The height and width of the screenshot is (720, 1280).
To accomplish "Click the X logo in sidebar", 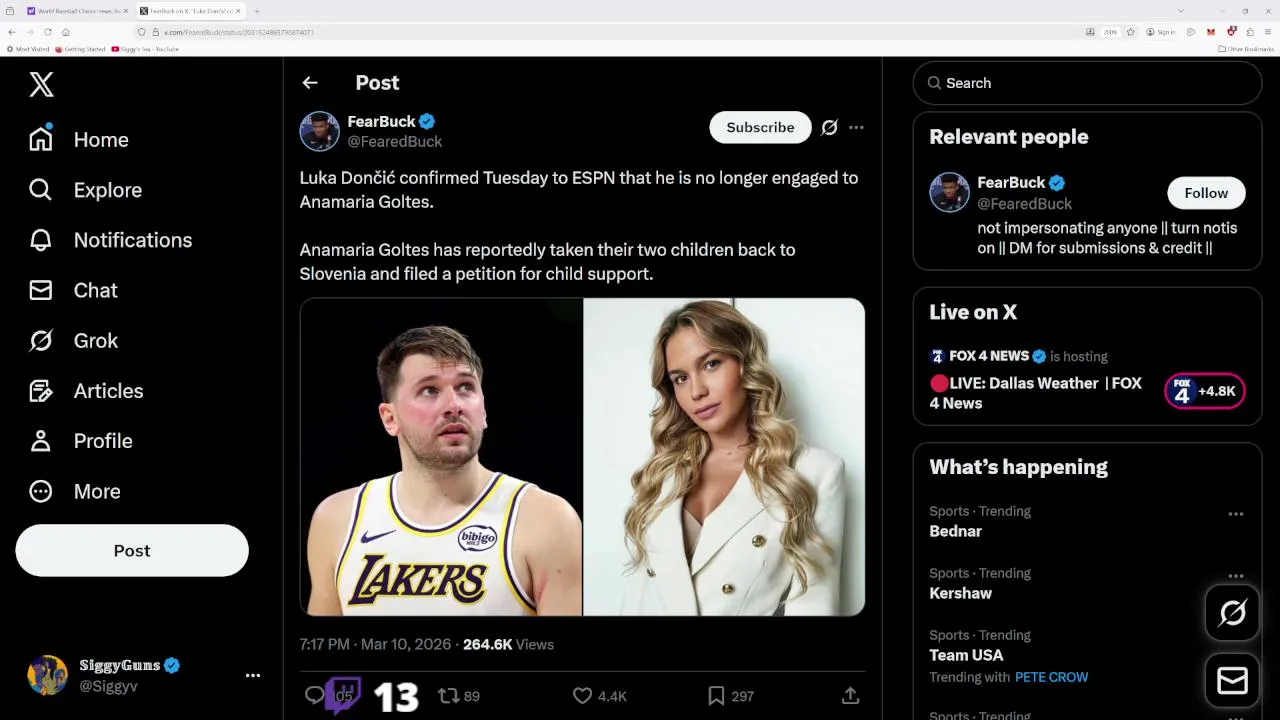I will [41, 85].
